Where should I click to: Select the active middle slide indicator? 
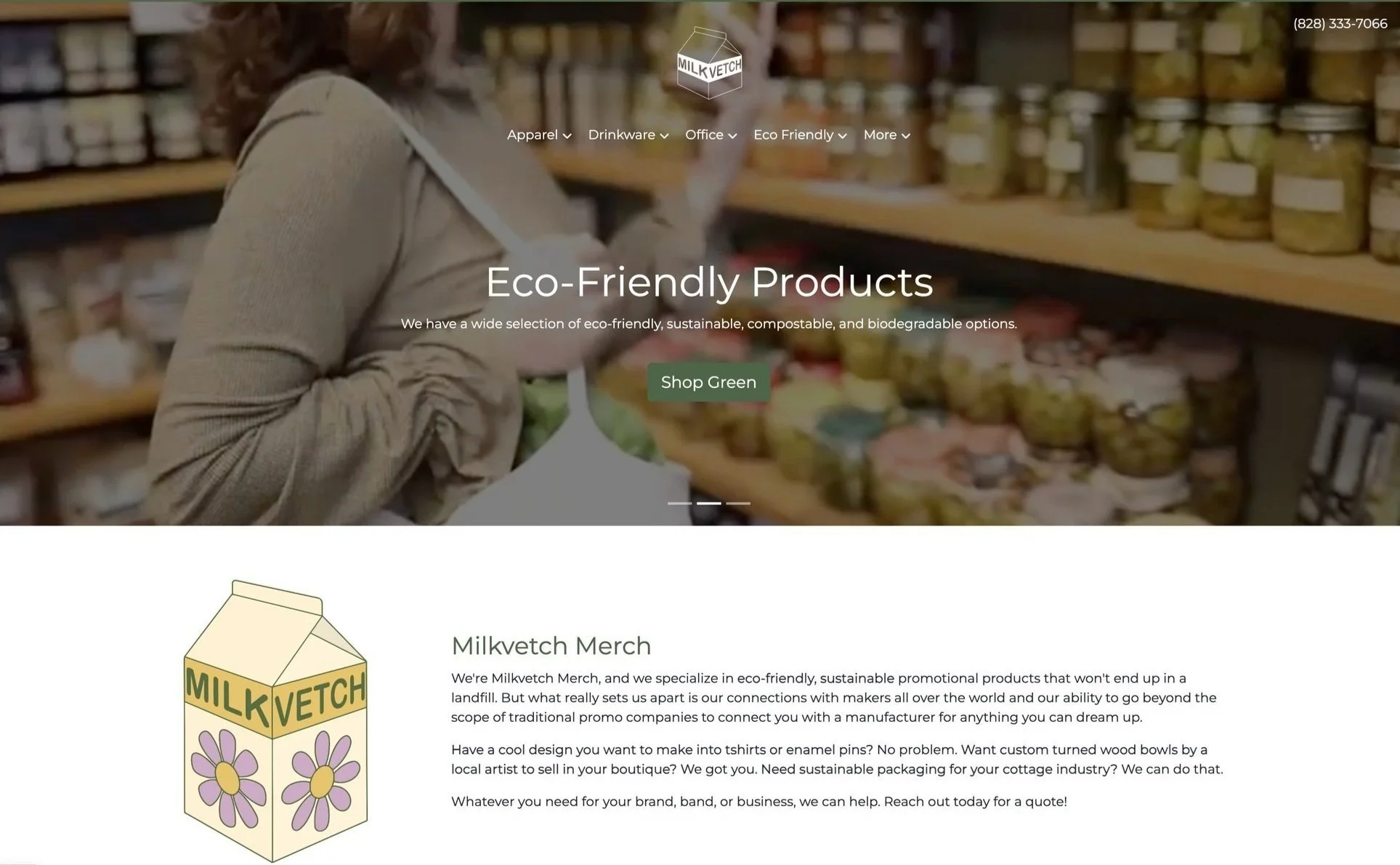tap(709, 503)
